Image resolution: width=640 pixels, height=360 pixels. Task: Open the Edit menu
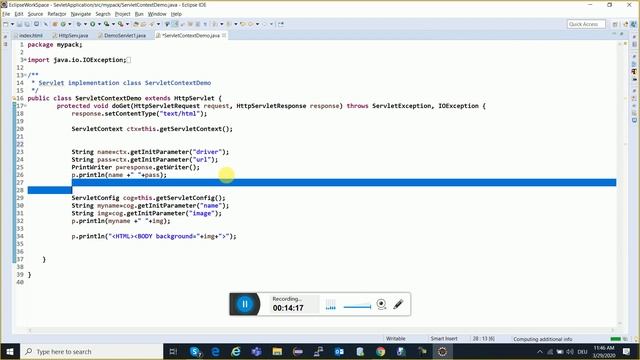19,14
